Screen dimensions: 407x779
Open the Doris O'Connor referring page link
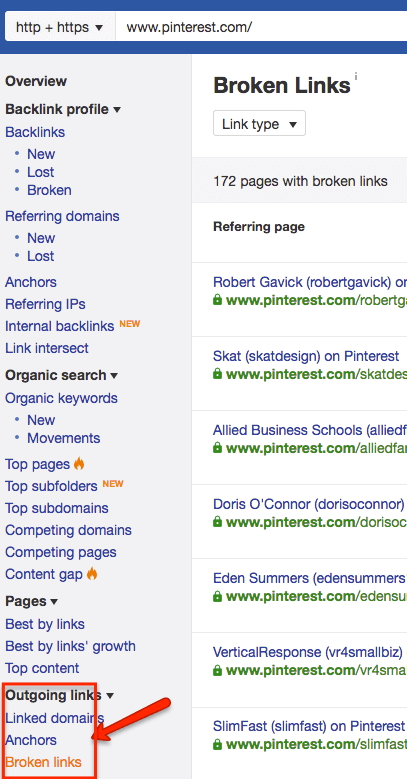point(309,504)
